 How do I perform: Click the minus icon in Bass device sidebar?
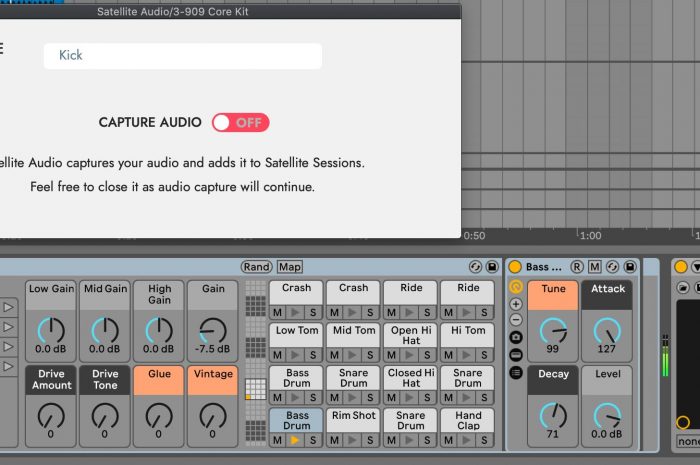pyautogui.click(x=516, y=320)
